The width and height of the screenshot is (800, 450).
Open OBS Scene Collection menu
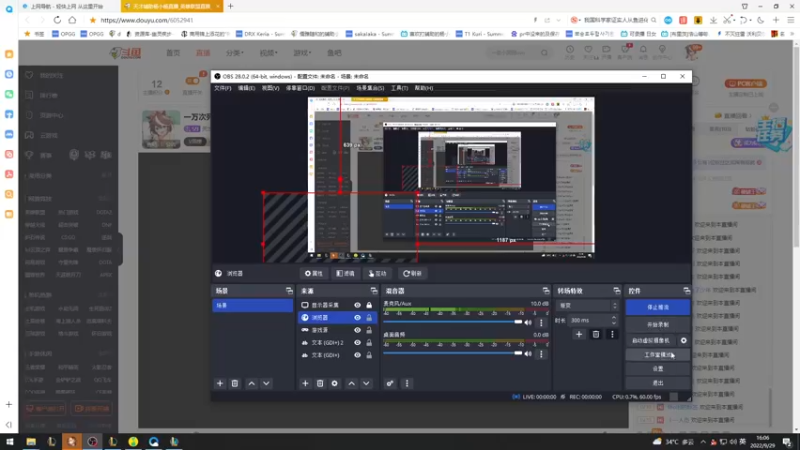370,88
